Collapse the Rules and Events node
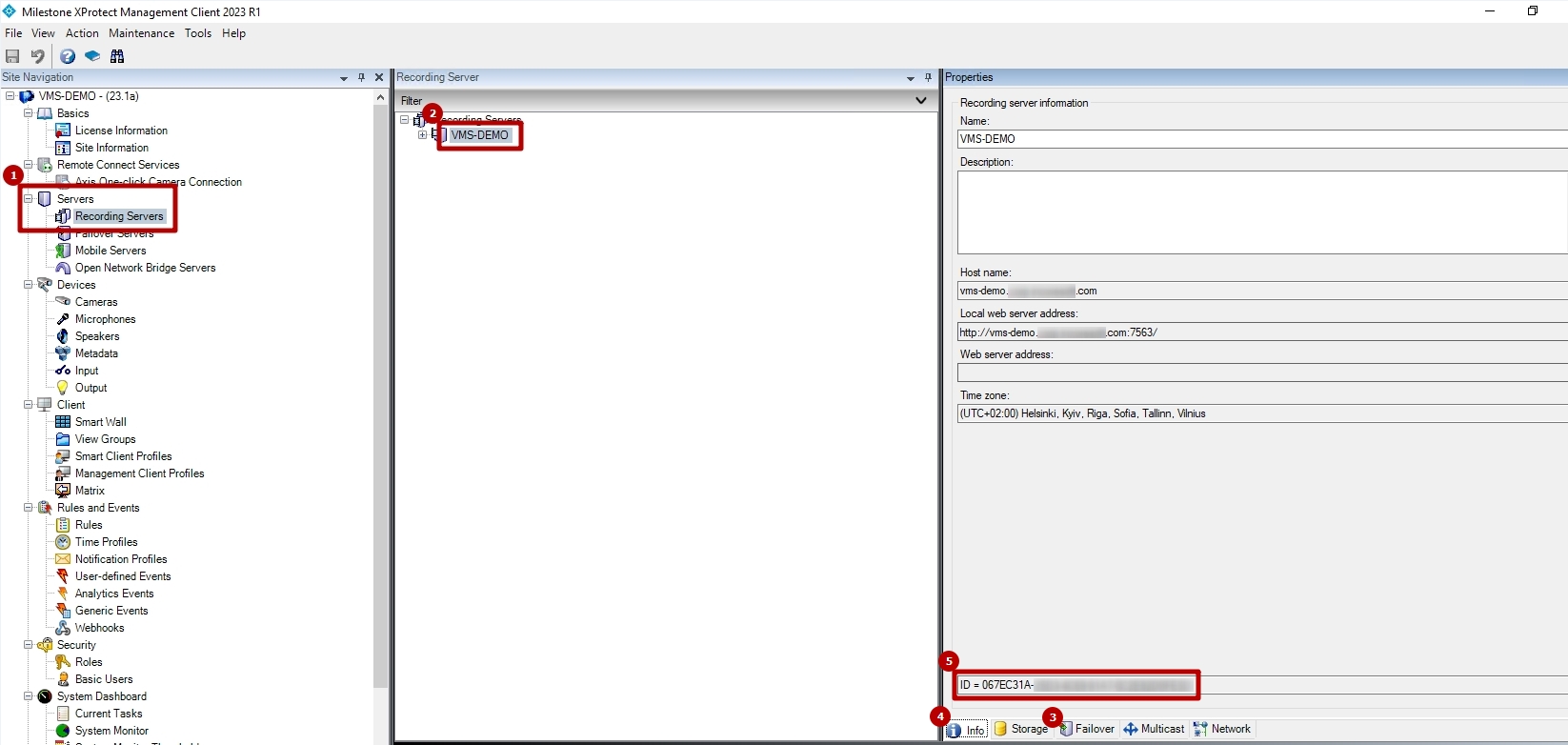 coord(28,508)
